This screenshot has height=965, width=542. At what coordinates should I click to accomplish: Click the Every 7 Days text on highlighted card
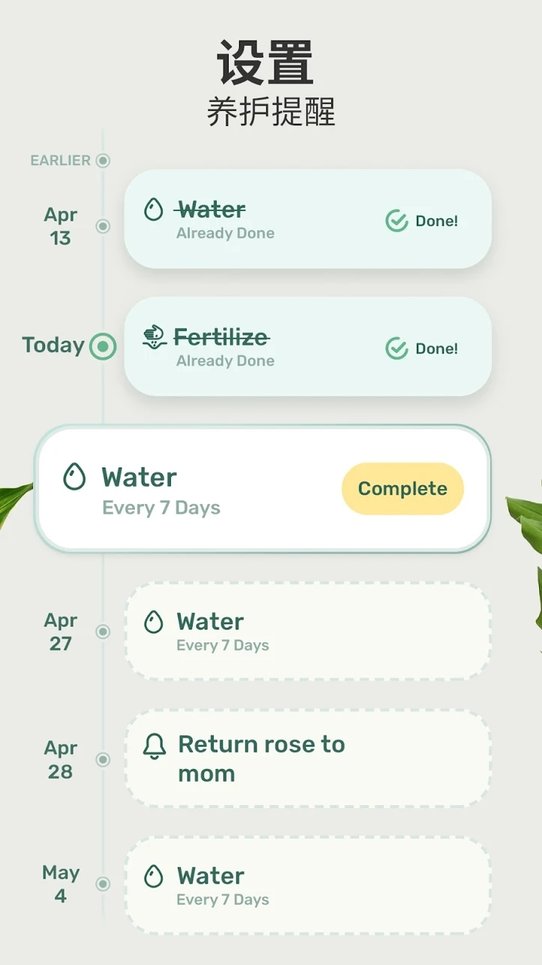click(161, 508)
